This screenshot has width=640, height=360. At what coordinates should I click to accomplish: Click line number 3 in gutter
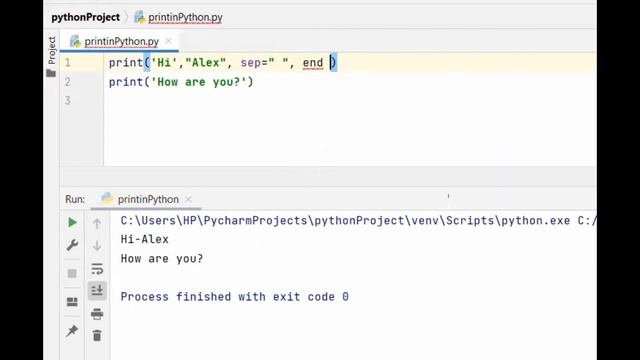point(68,100)
